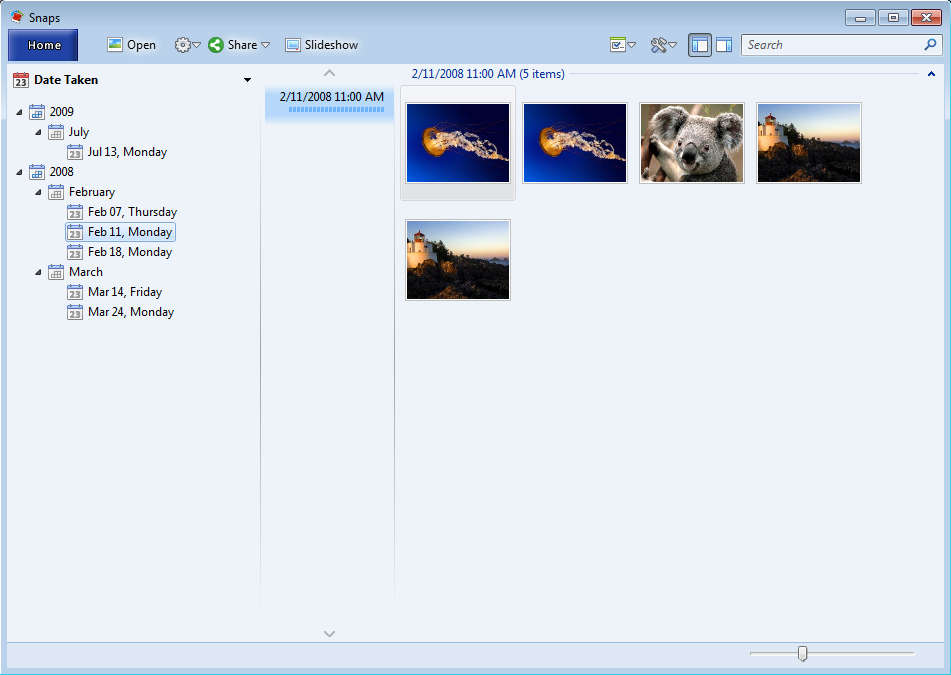Click the timeline up chevron
This screenshot has height=675, width=951.
329,73
